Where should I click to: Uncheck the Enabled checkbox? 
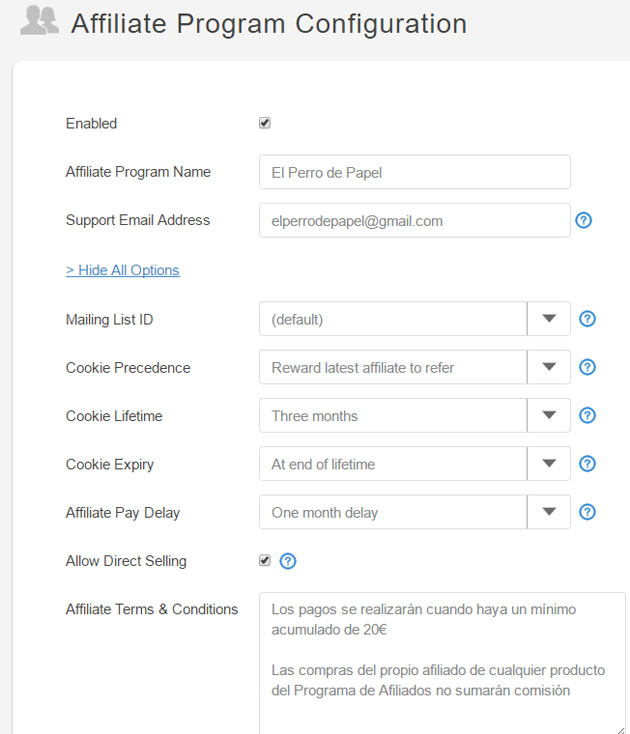[x=265, y=123]
